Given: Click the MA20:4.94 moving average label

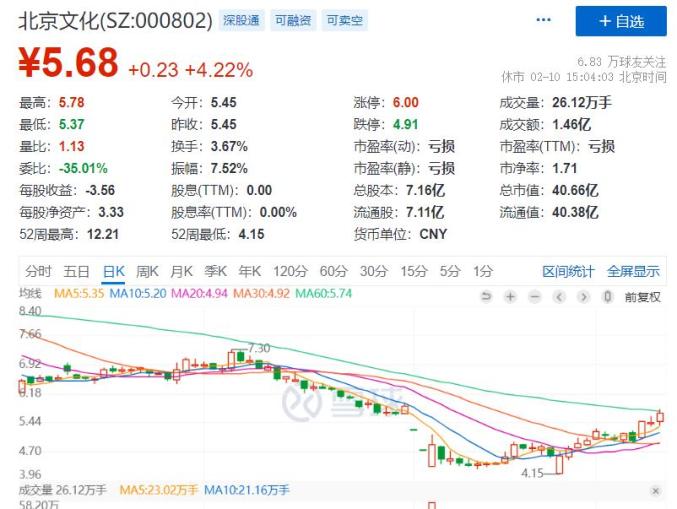Looking at the screenshot, I should [199, 294].
